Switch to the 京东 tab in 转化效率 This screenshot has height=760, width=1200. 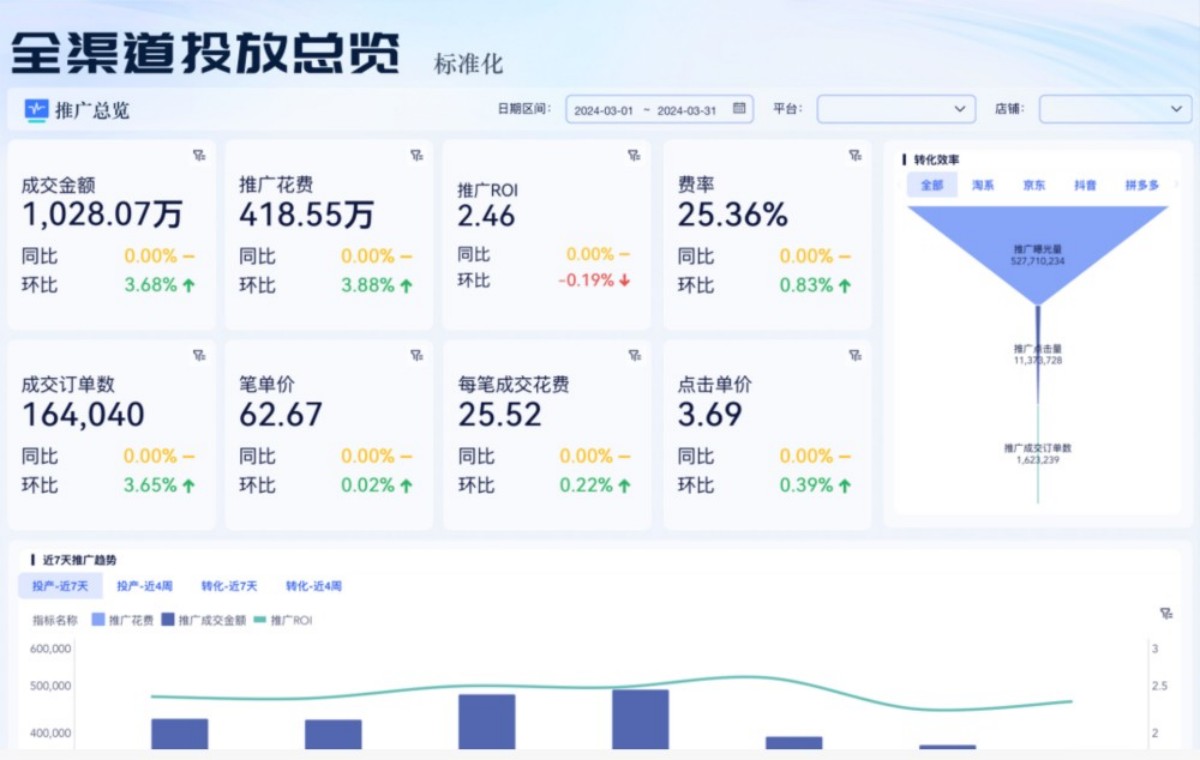[x=1034, y=185]
